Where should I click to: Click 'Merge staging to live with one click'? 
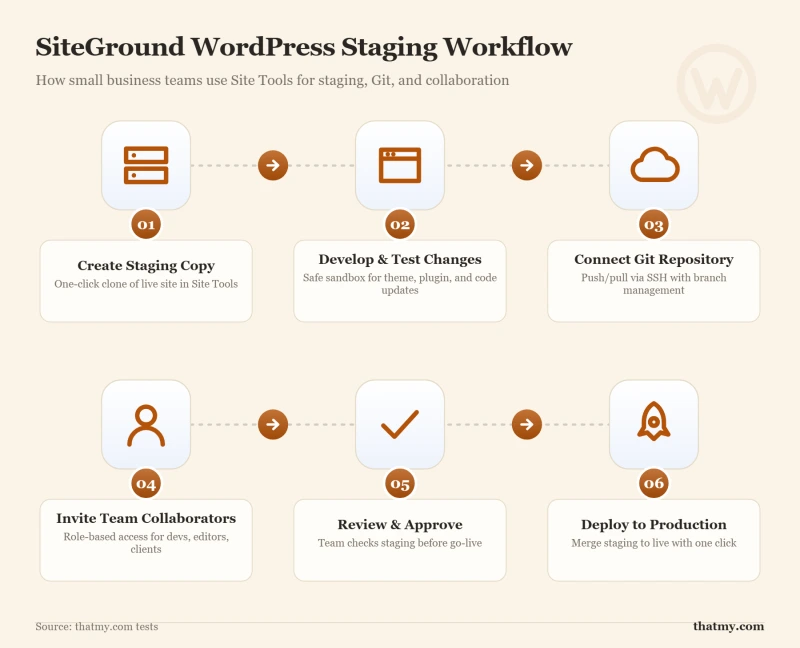654,543
